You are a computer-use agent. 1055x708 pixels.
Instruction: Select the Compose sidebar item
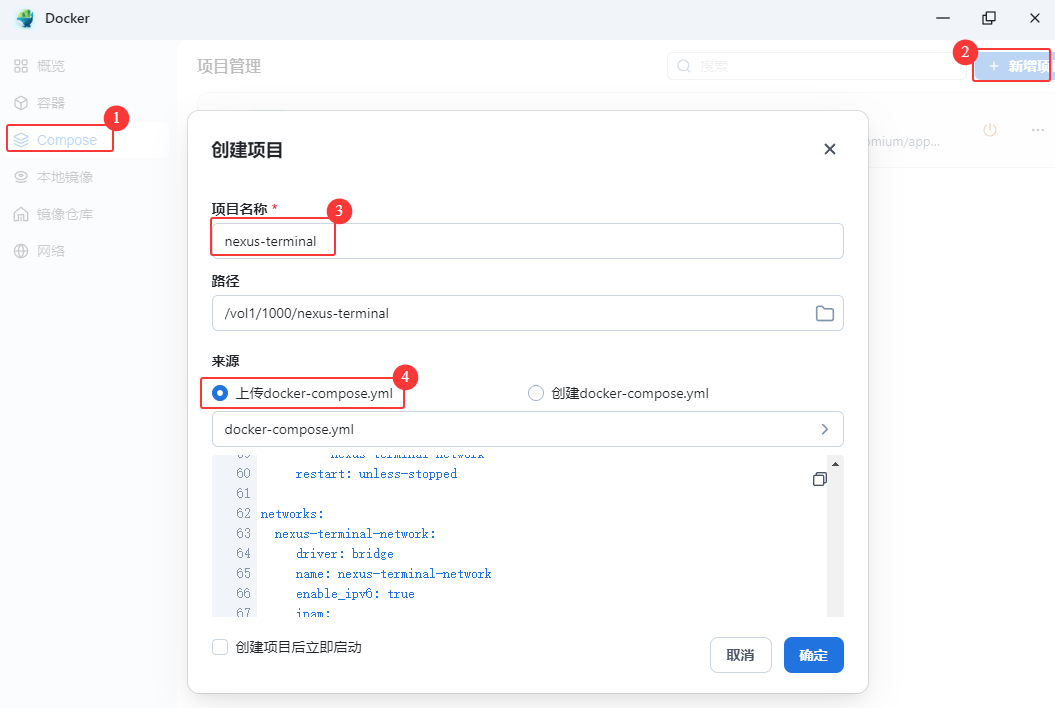tap(66, 140)
